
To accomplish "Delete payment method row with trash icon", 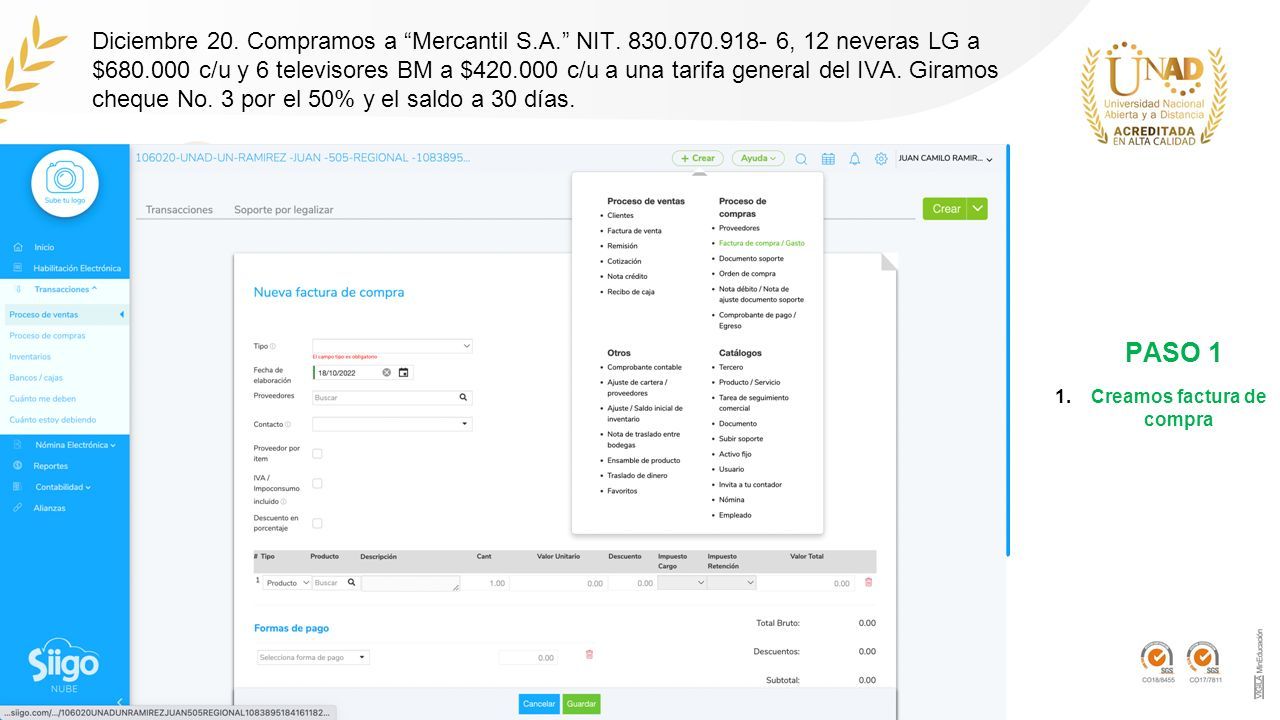I will (589, 654).
